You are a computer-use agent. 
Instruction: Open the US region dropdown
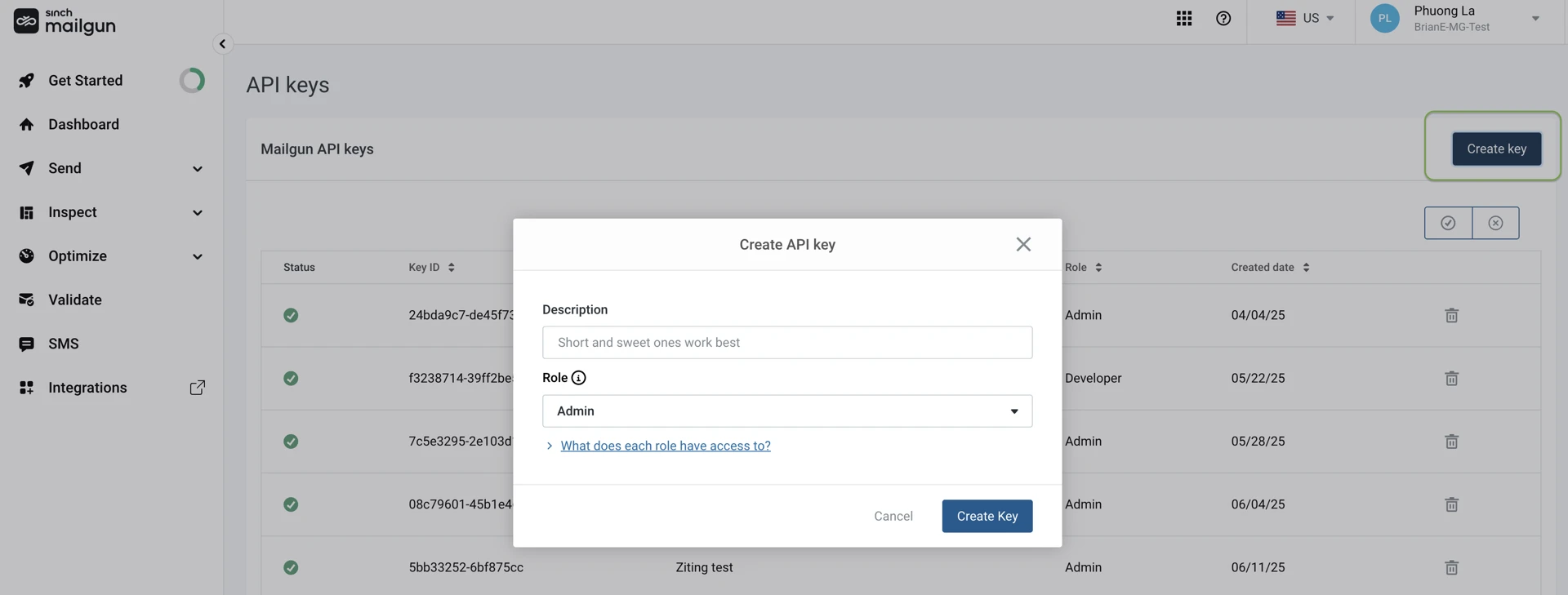[1305, 18]
